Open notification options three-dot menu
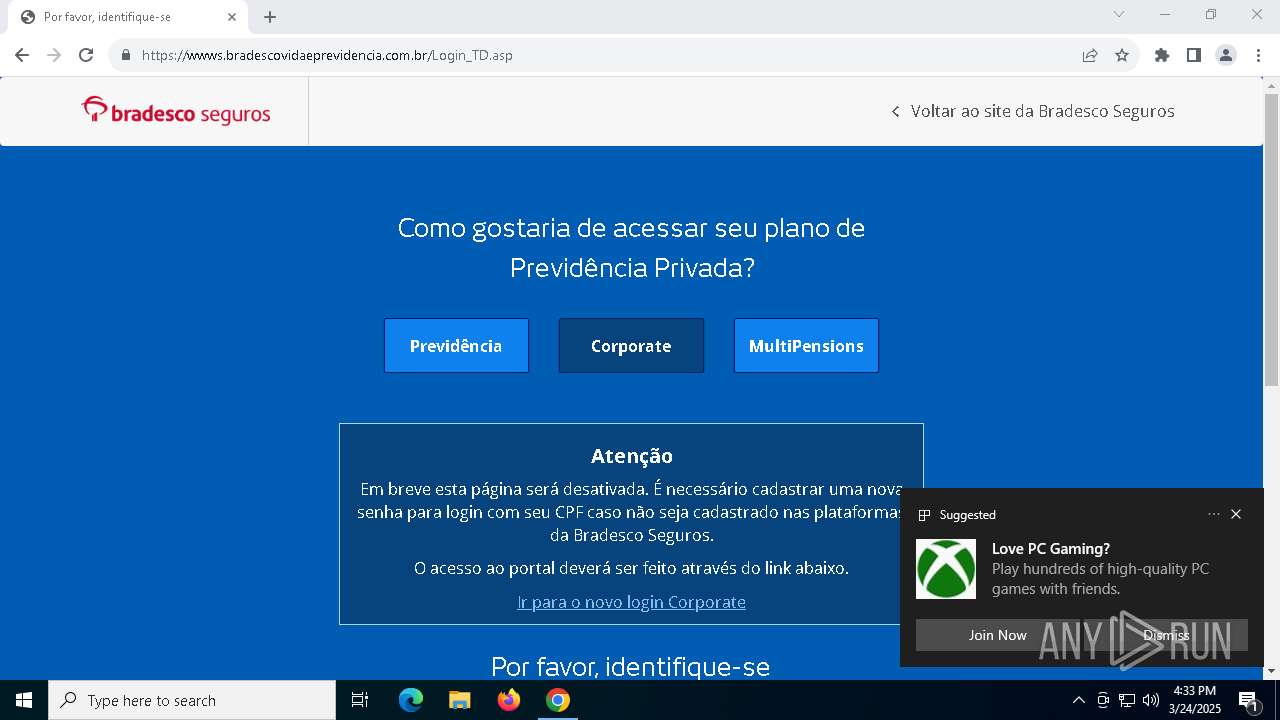This screenshot has width=1280, height=720. click(x=1214, y=514)
